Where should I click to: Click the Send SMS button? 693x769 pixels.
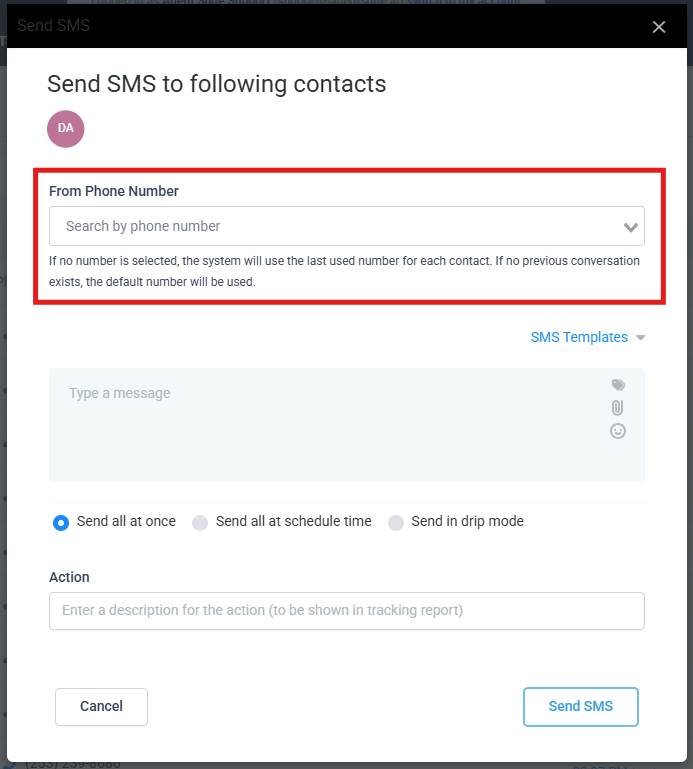(580, 706)
